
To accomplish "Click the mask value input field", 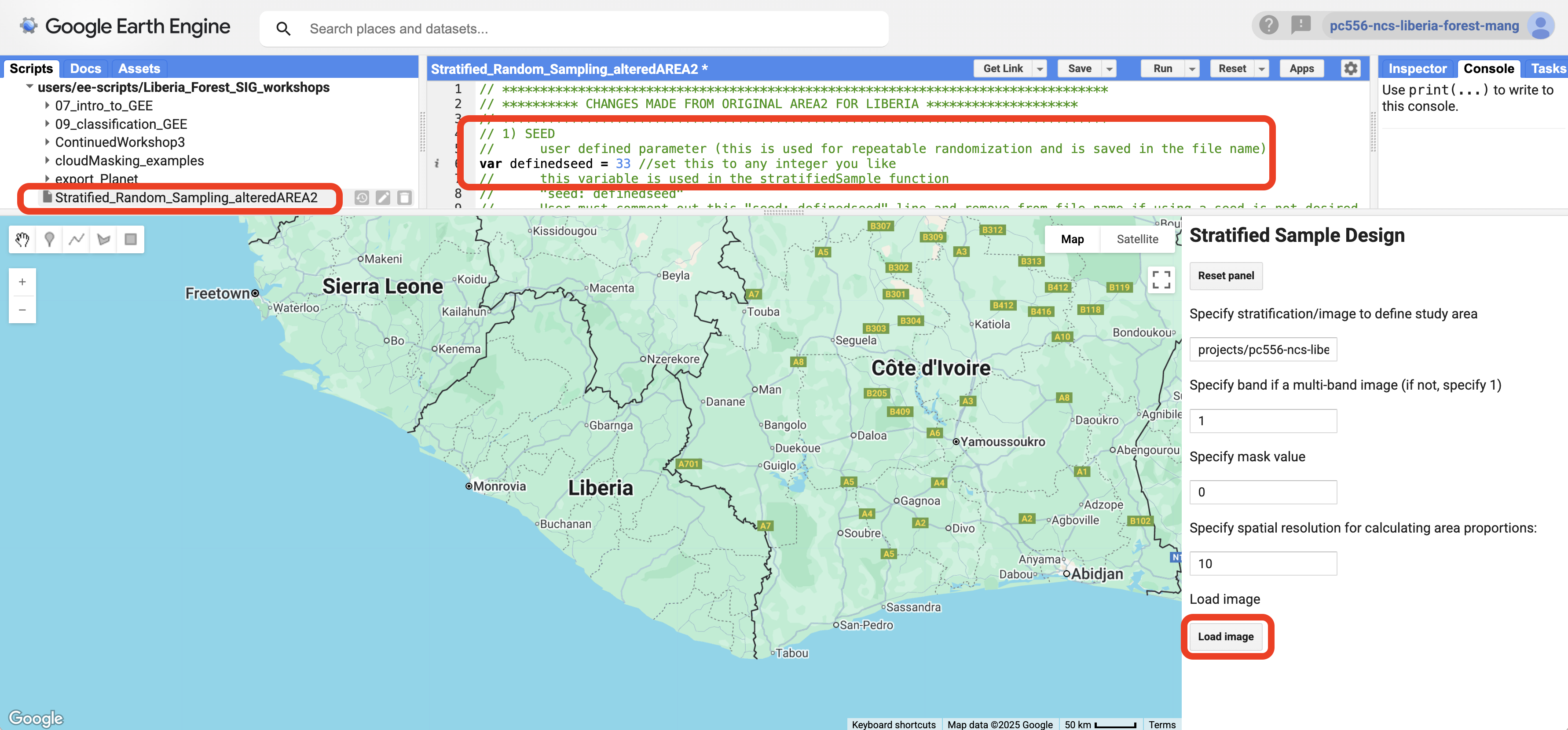I will point(1262,492).
